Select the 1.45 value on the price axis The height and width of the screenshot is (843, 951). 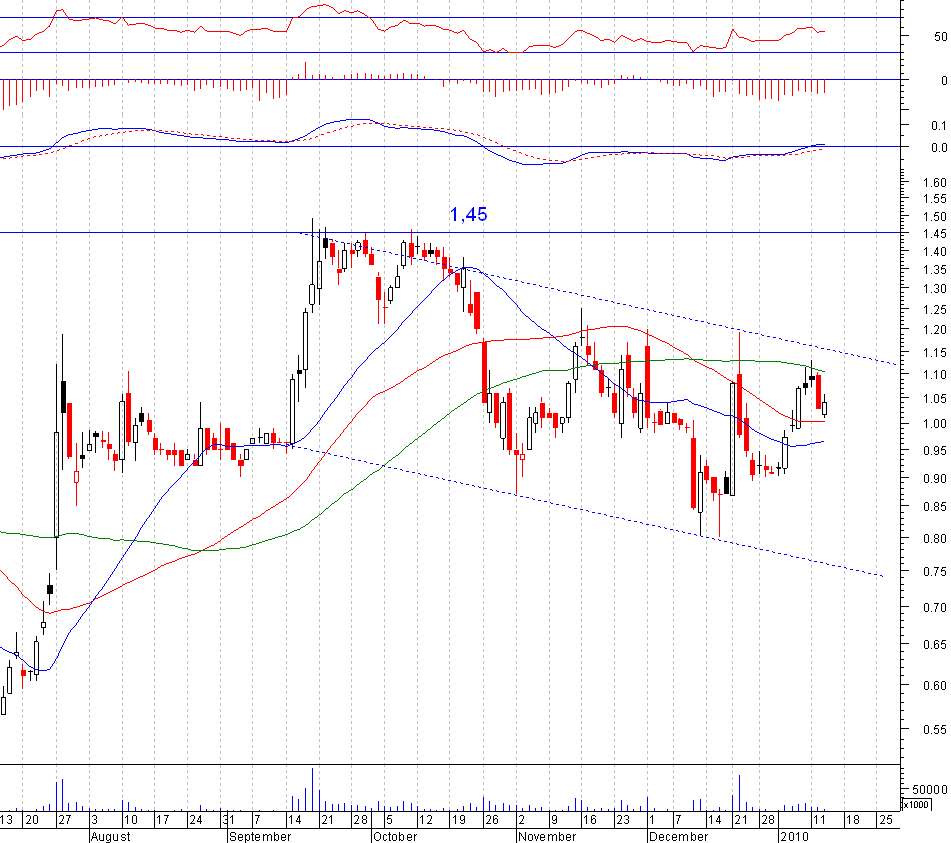(x=935, y=233)
